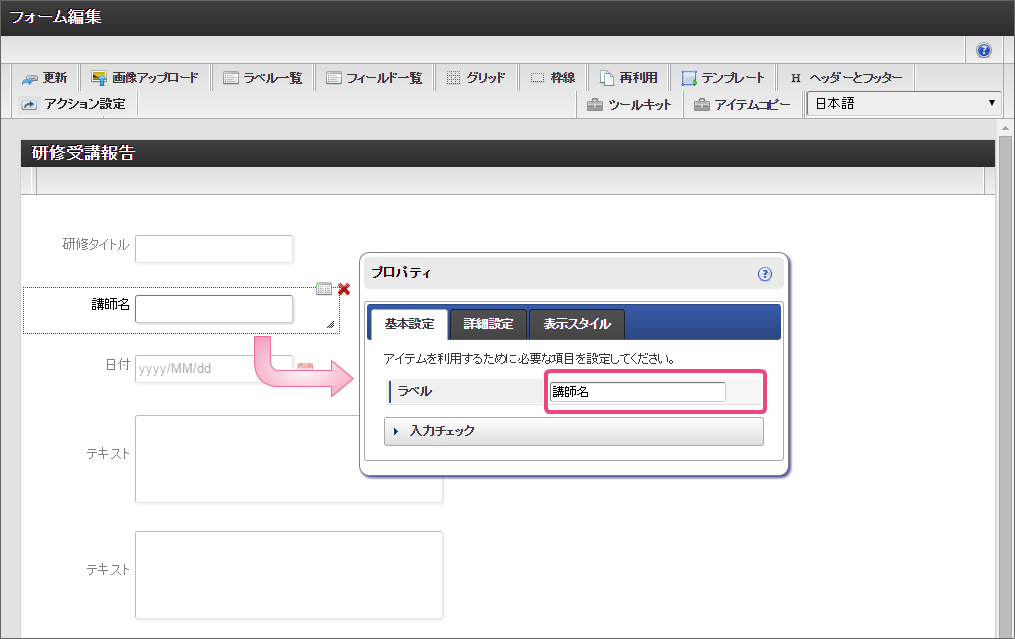Select the グリッド grid tool
1015x639 pixels.
coord(475,78)
